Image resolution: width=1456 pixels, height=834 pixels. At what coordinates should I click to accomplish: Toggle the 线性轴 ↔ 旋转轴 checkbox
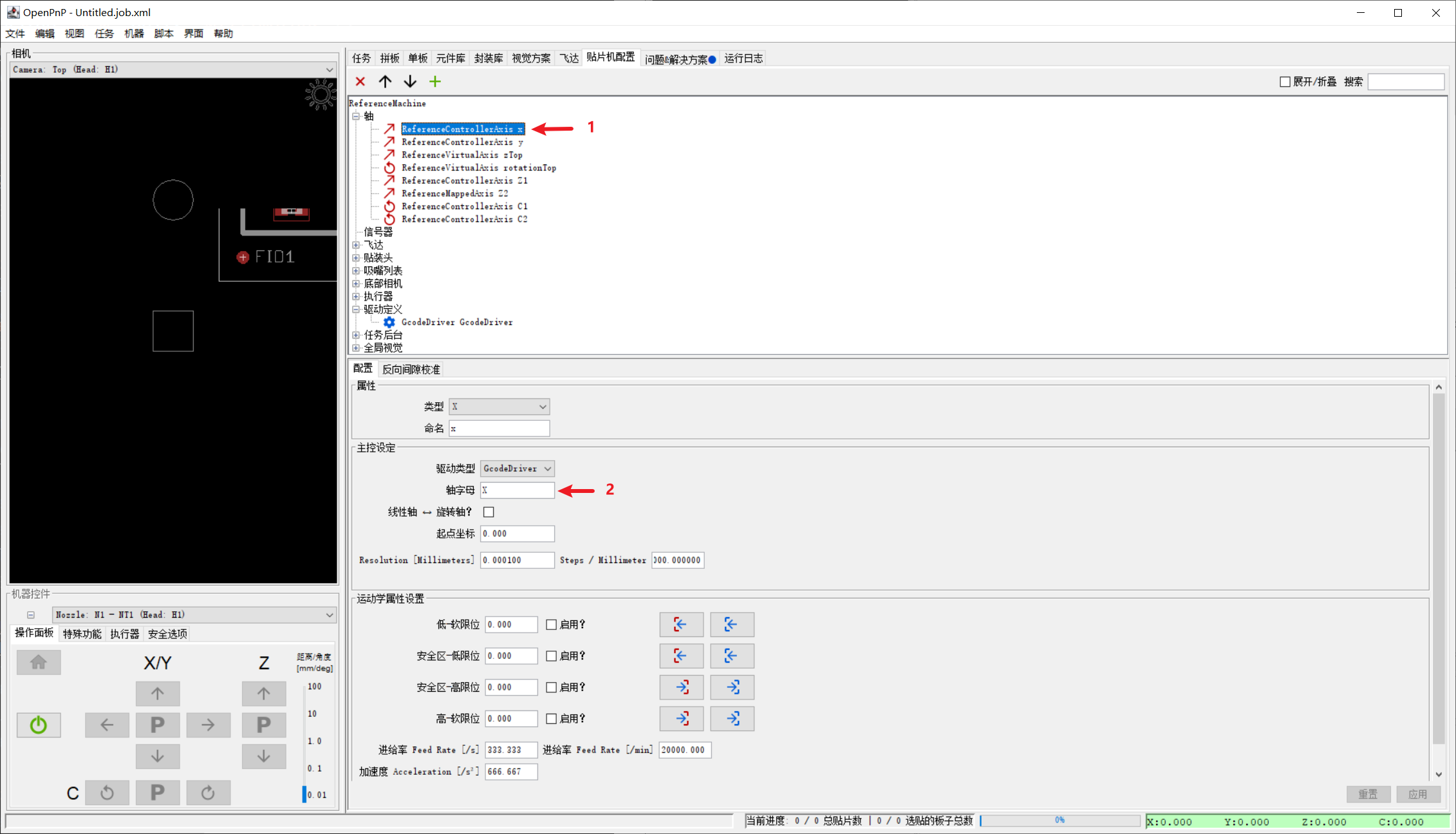pos(489,512)
